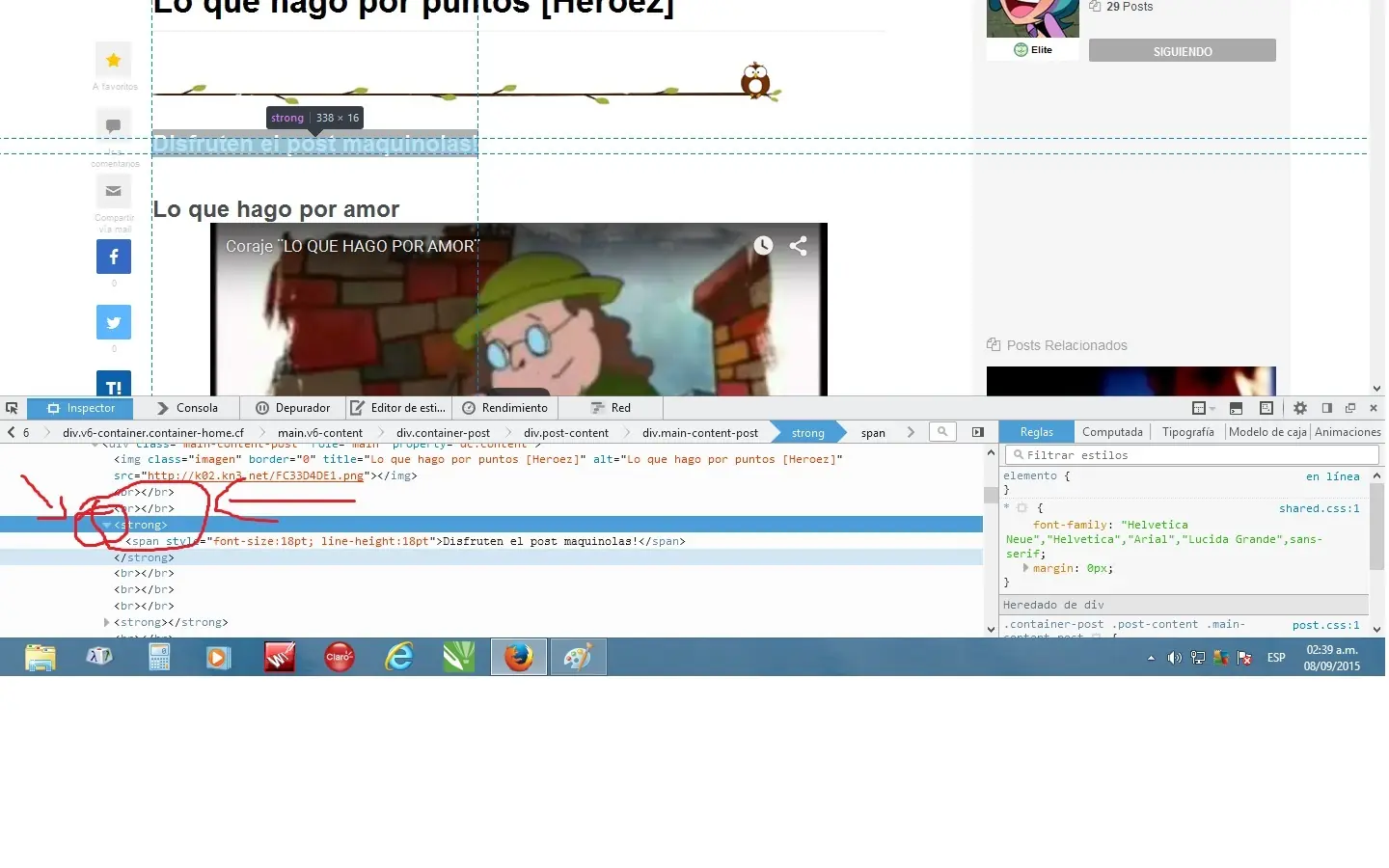The height and width of the screenshot is (868, 1389).
Task: Click the Taringa T! share icon
Action: coord(114,385)
